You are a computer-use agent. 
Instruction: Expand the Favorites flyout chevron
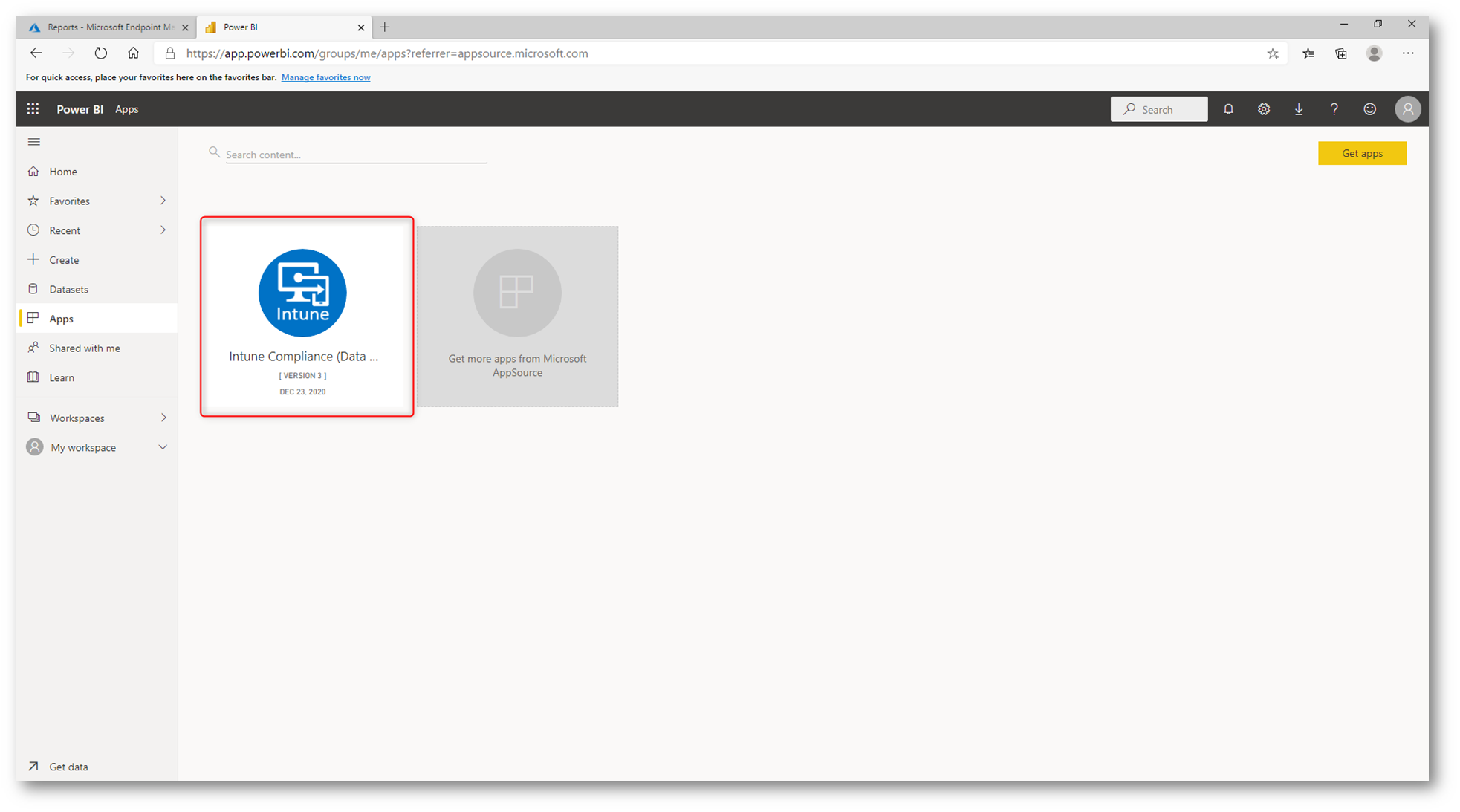pyautogui.click(x=163, y=201)
